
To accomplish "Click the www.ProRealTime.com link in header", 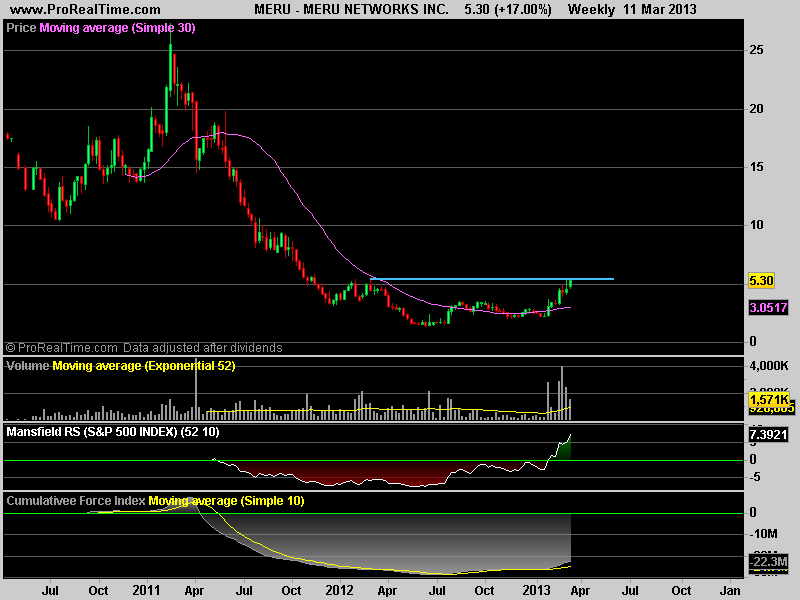I will [67, 9].
